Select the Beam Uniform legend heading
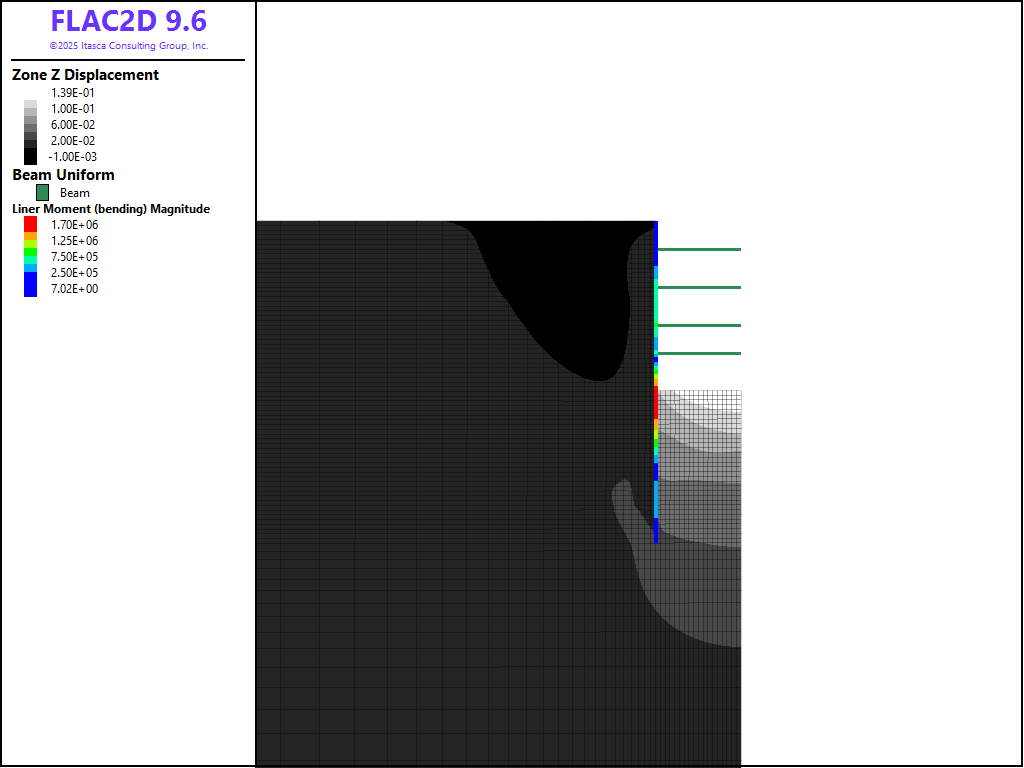The height and width of the screenshot is (768, 1024). point(63,175)
